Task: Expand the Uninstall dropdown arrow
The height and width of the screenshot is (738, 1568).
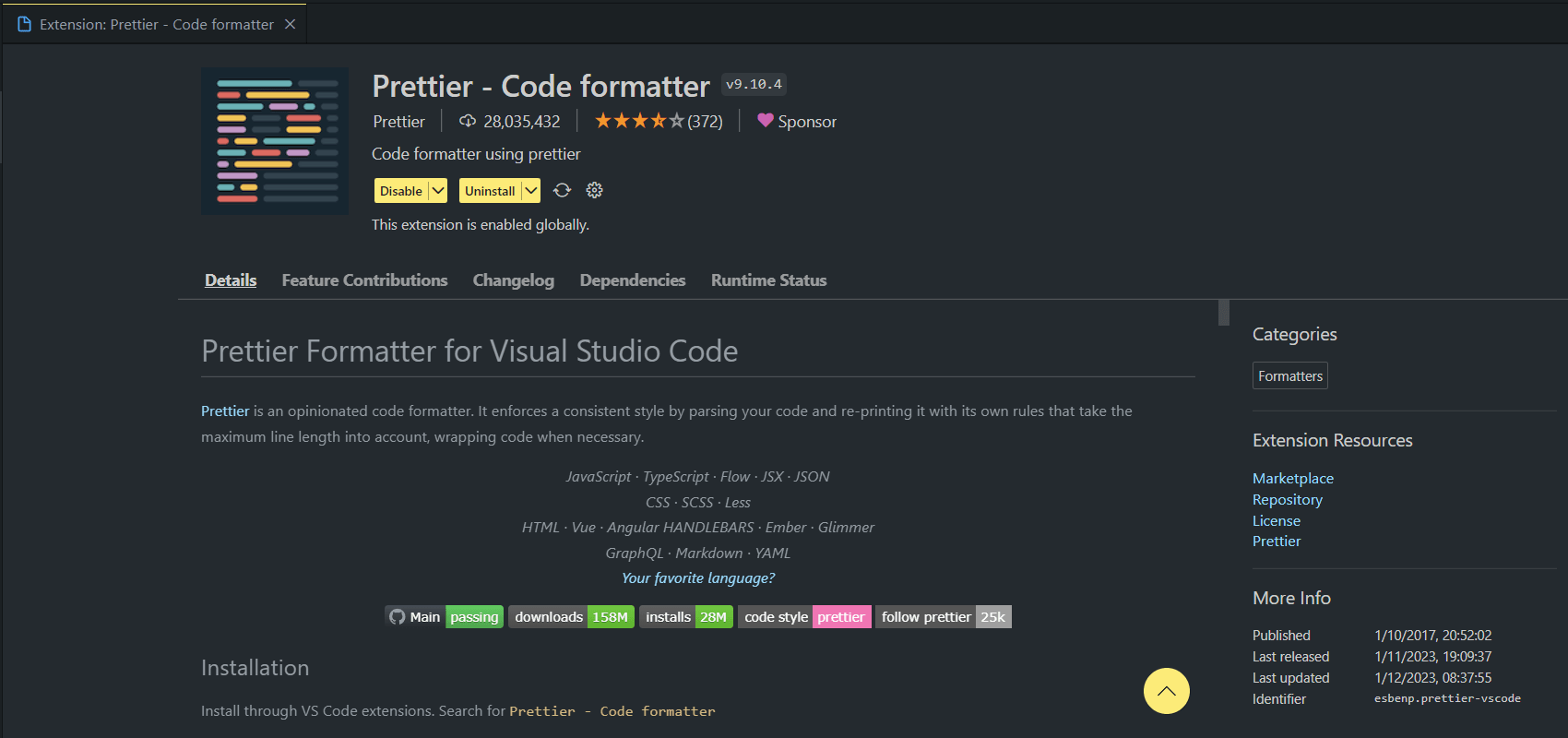Action: click(x=531, y=191)
